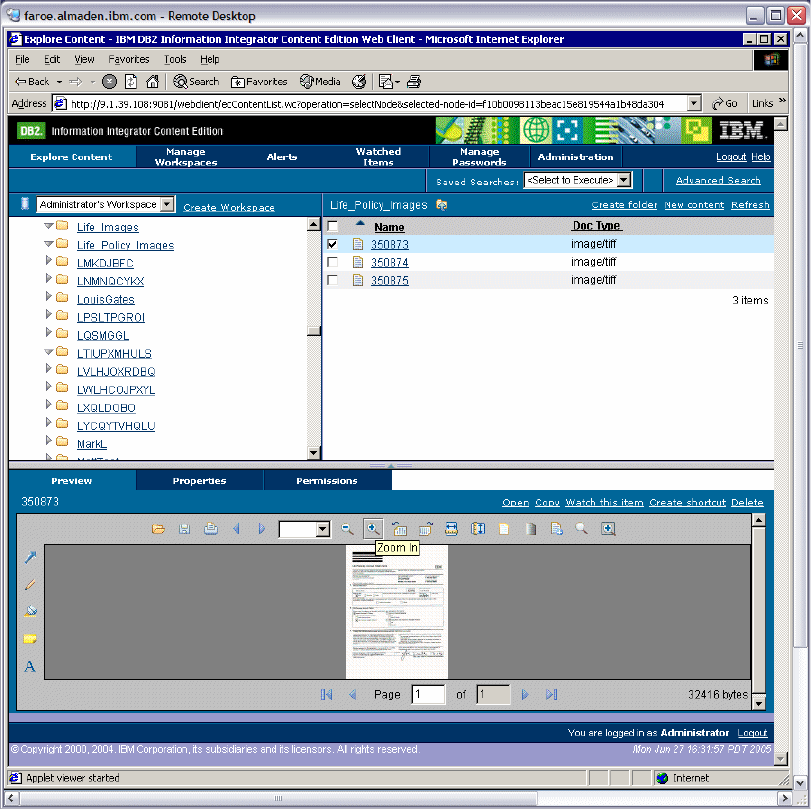Select the yellow sticky note tool
Image resolution: width=811 pixels, height=809 pixels.
[30, 639]
